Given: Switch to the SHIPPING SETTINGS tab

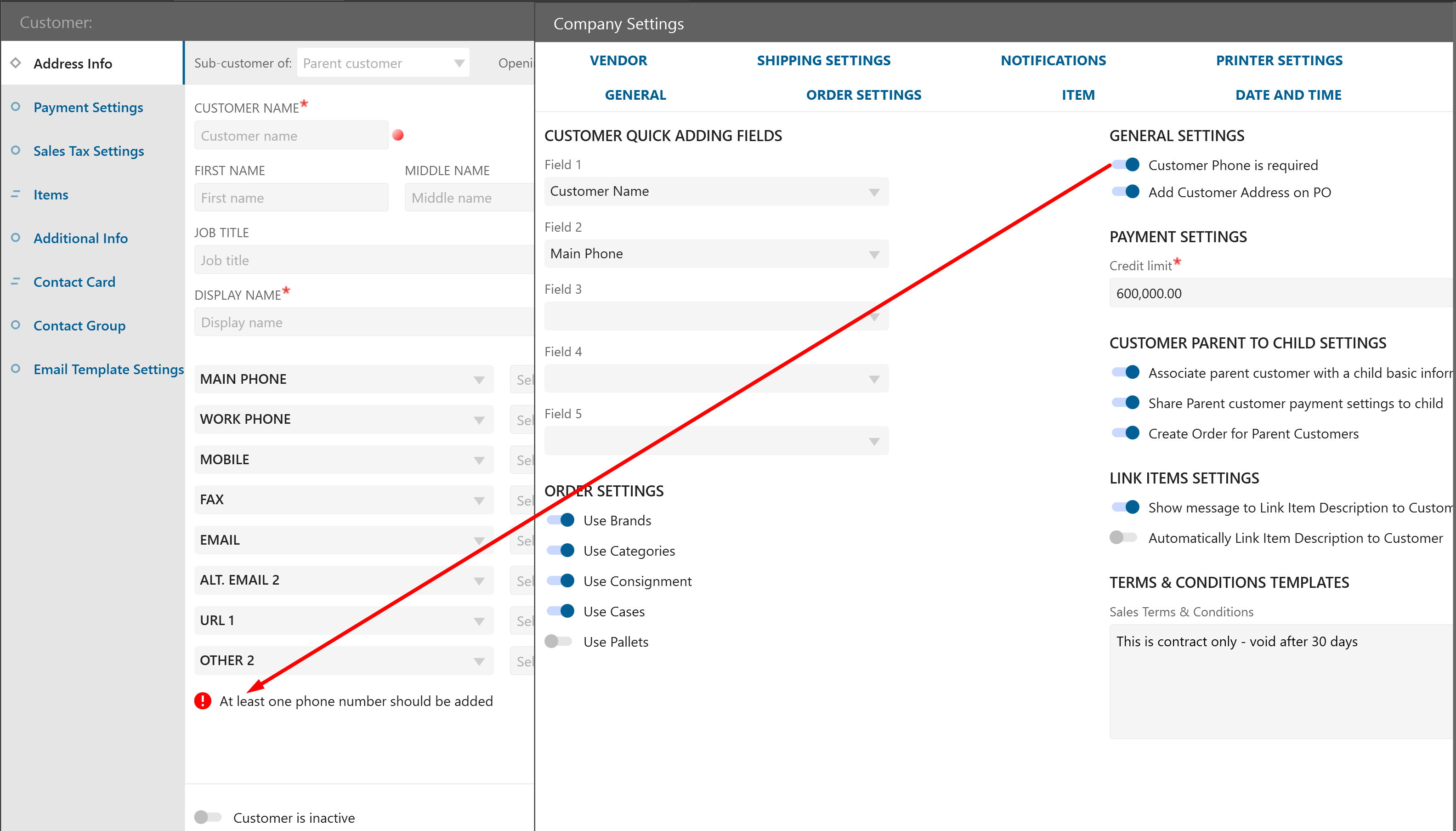Looking at the screenshot, I should (x=823, y=61).
